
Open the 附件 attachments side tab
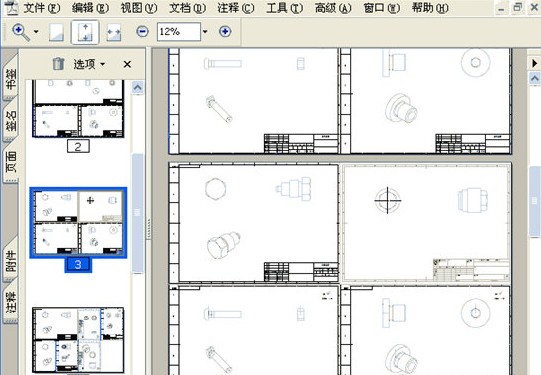point(11,260)
